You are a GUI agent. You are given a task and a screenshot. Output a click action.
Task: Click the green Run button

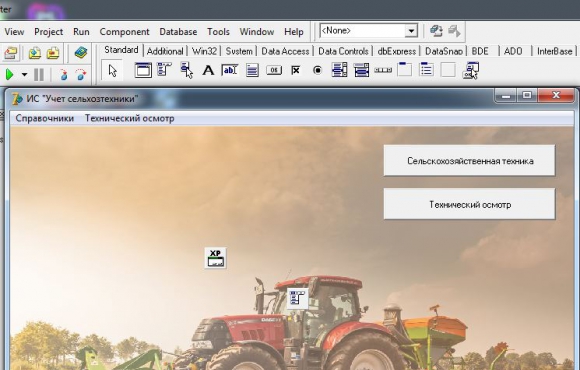[x=10, y=75]
